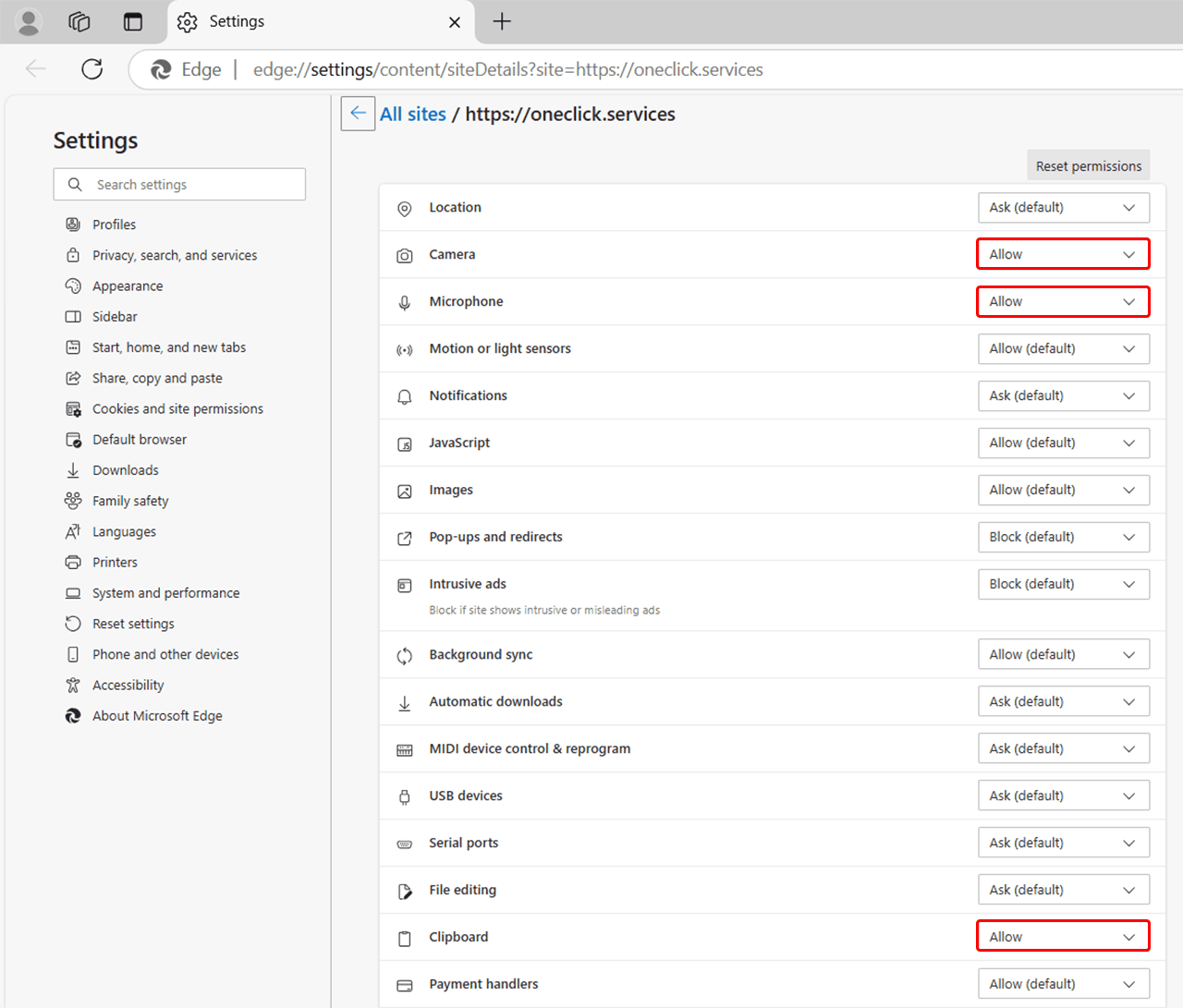Refresh the page with the reload icon
The image size is (1183, 1008).
[92, 69]
